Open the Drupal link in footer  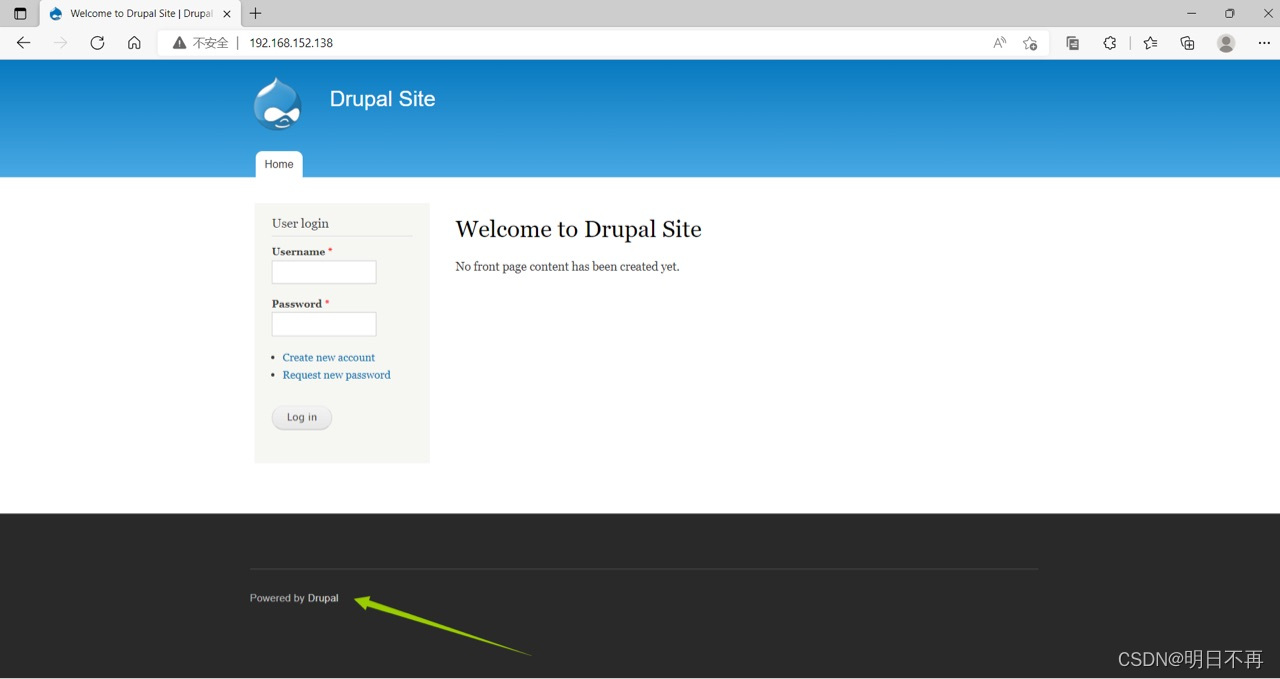coord(323,598)
